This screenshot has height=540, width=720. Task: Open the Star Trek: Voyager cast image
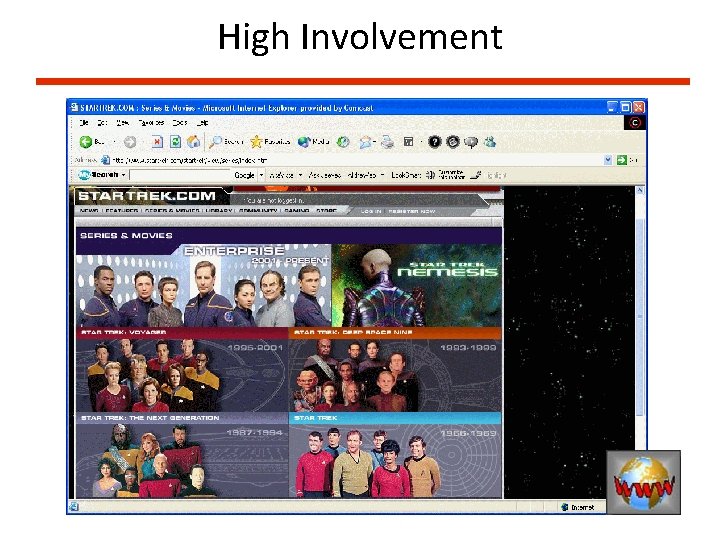point(182,376)
